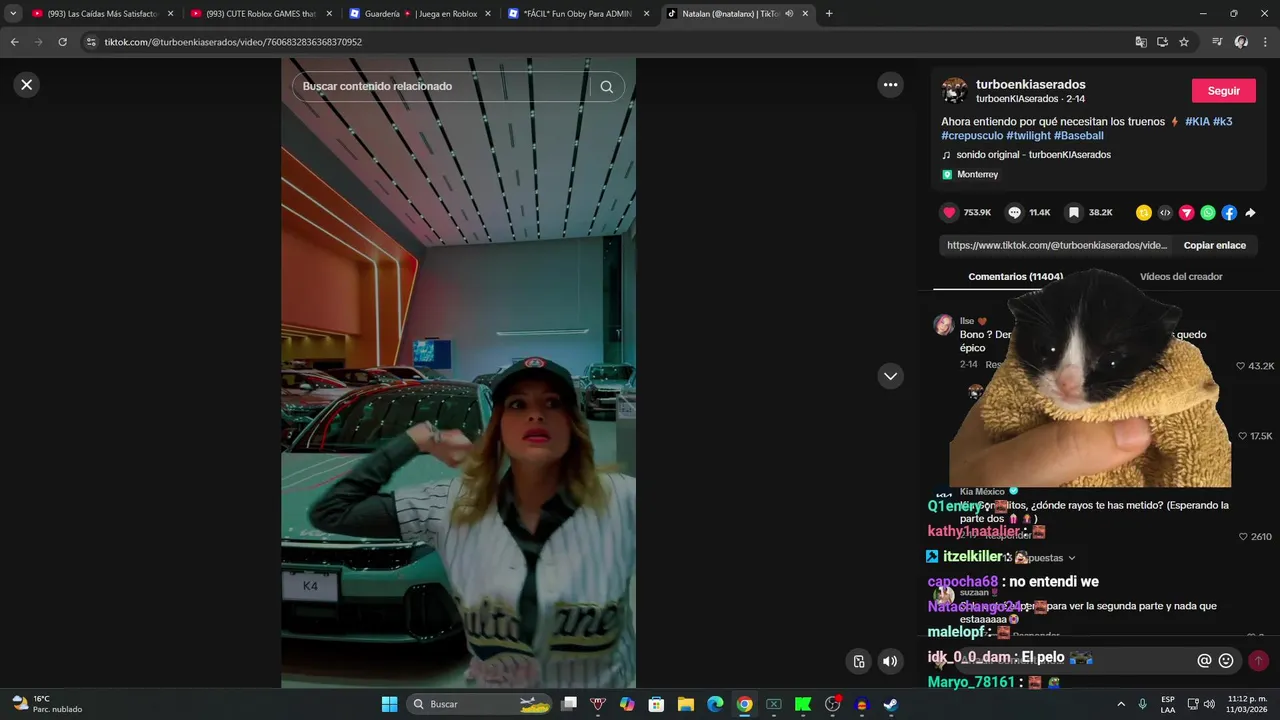Viewport: 1280px width, 720px height.
Task: Click the taskbar Buscar search box
Action: [481, 704]
